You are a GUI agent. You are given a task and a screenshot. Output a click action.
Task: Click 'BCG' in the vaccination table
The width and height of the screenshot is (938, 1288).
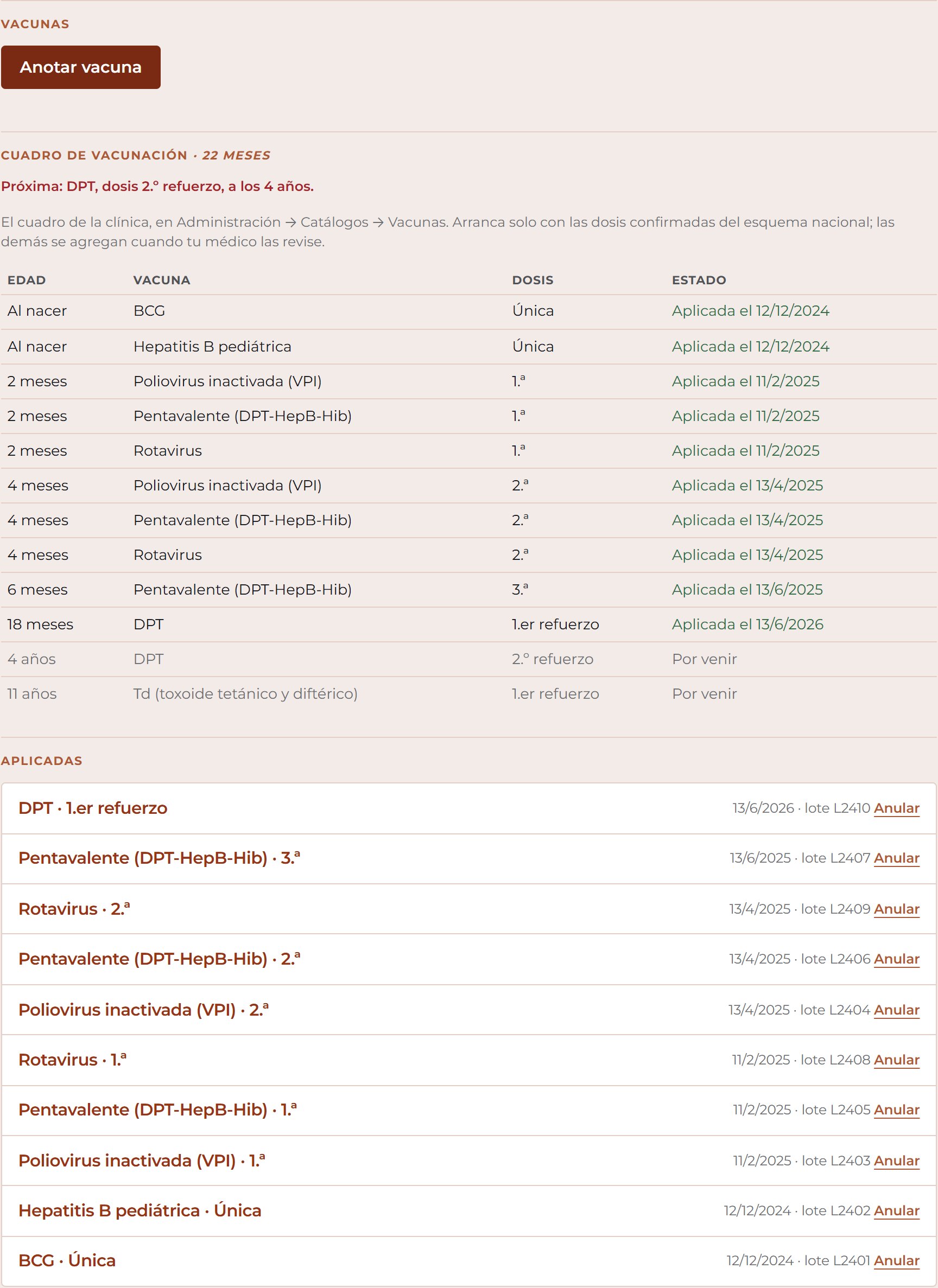click(x=149, y=311)
